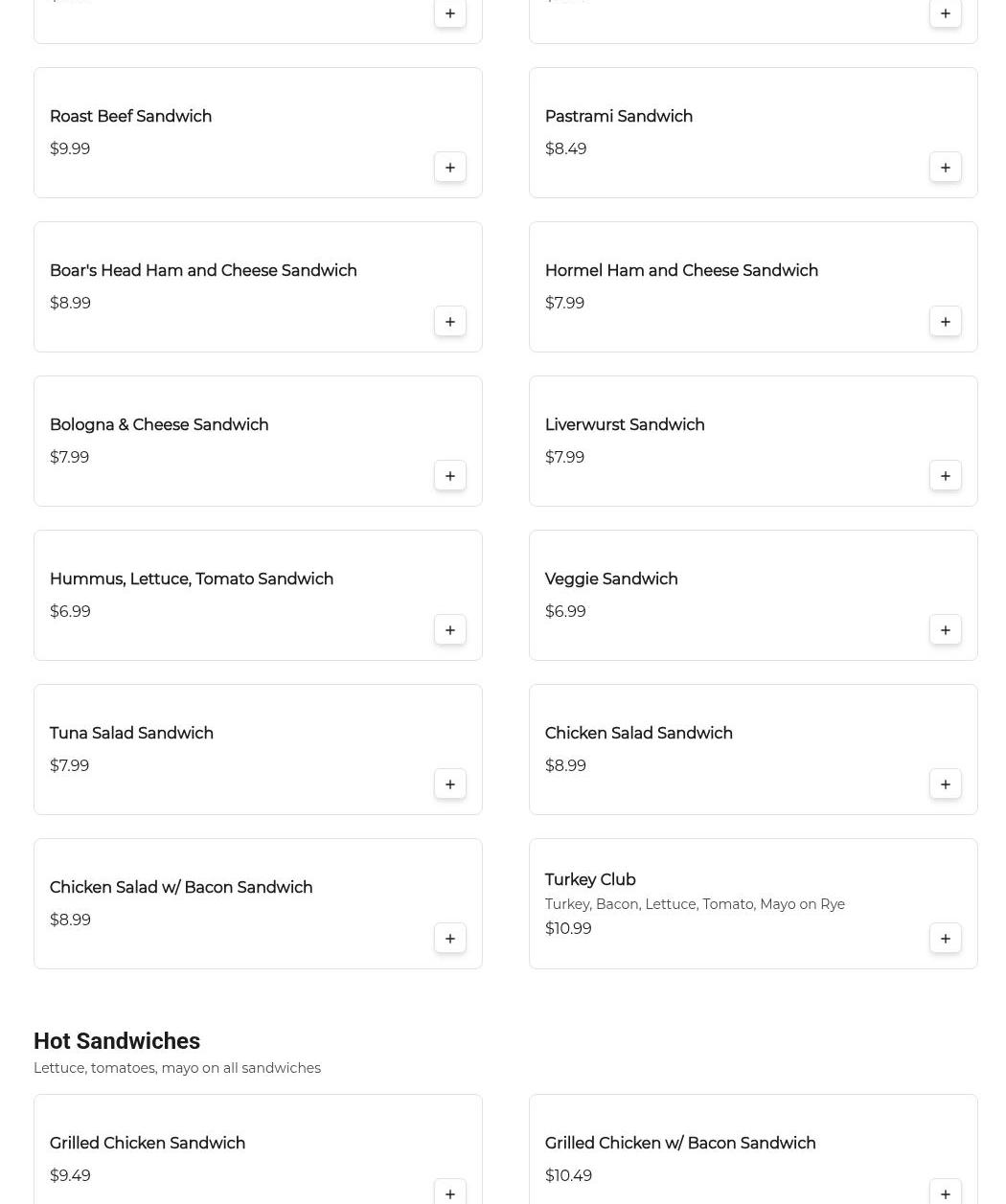Add Chicken Salad w/ Bacon Sandwich
Viewport: 1006px width, 1204px height.
pyautogui.click(x=449, y=939)
